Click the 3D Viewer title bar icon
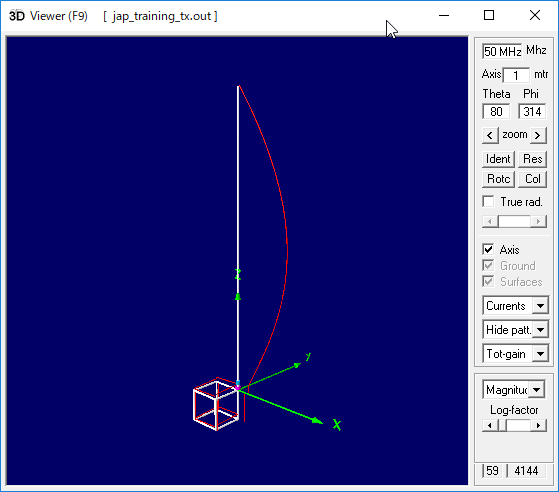The image size is (559, 492). (17, 16)
